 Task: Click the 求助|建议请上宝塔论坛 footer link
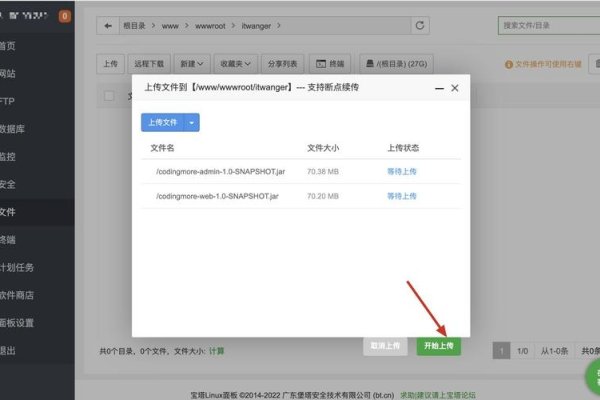point(438,395)
